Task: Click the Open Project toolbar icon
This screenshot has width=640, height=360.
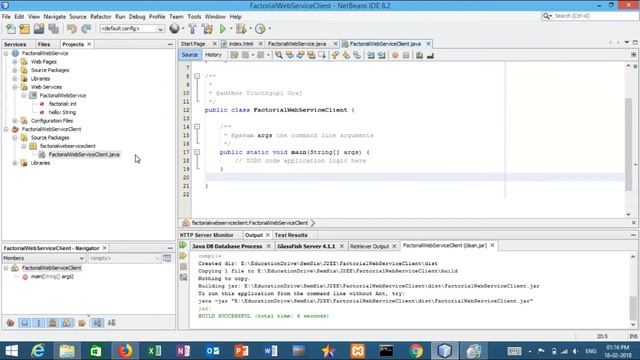Action: (39, 29)
